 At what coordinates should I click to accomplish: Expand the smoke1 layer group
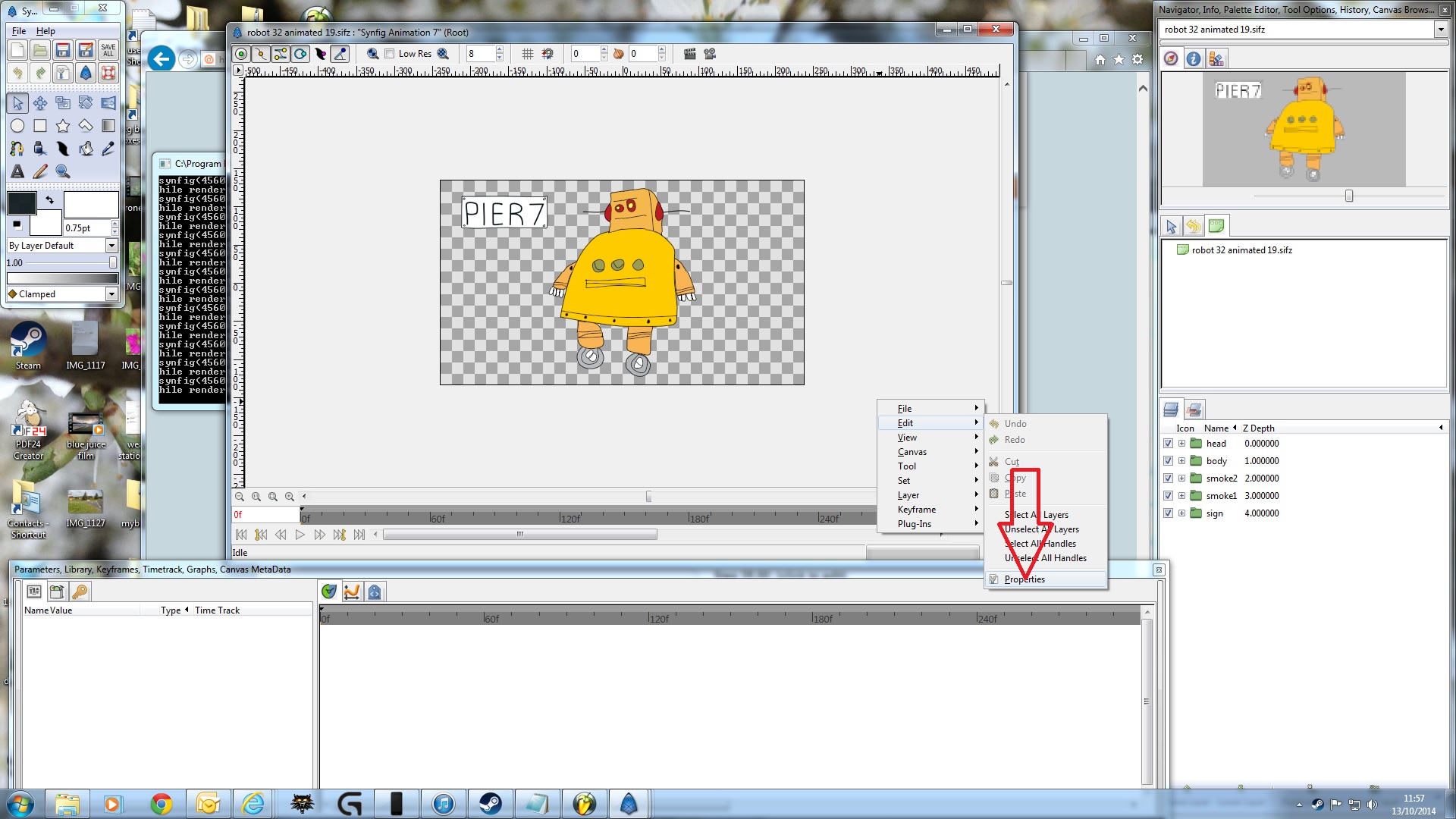1181,496
